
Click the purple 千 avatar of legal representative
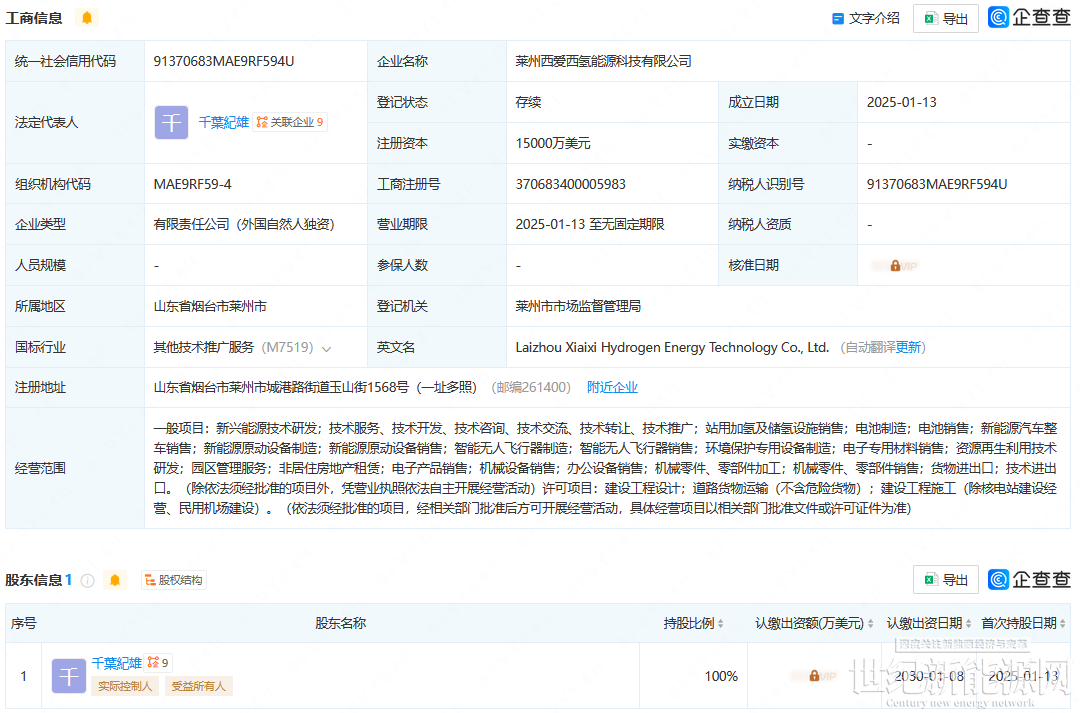(x=171, y=122)
